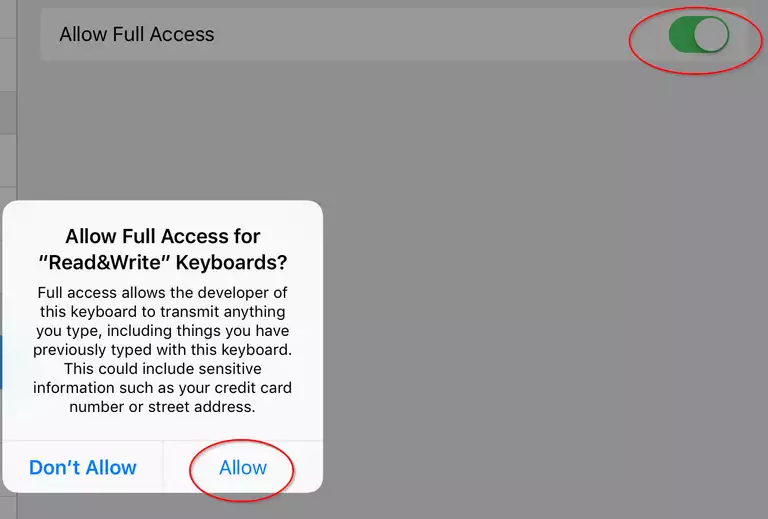Screen dimensions: 768x519
Task: Tap the Don't Allow button
Action: (x=82, y=468)
